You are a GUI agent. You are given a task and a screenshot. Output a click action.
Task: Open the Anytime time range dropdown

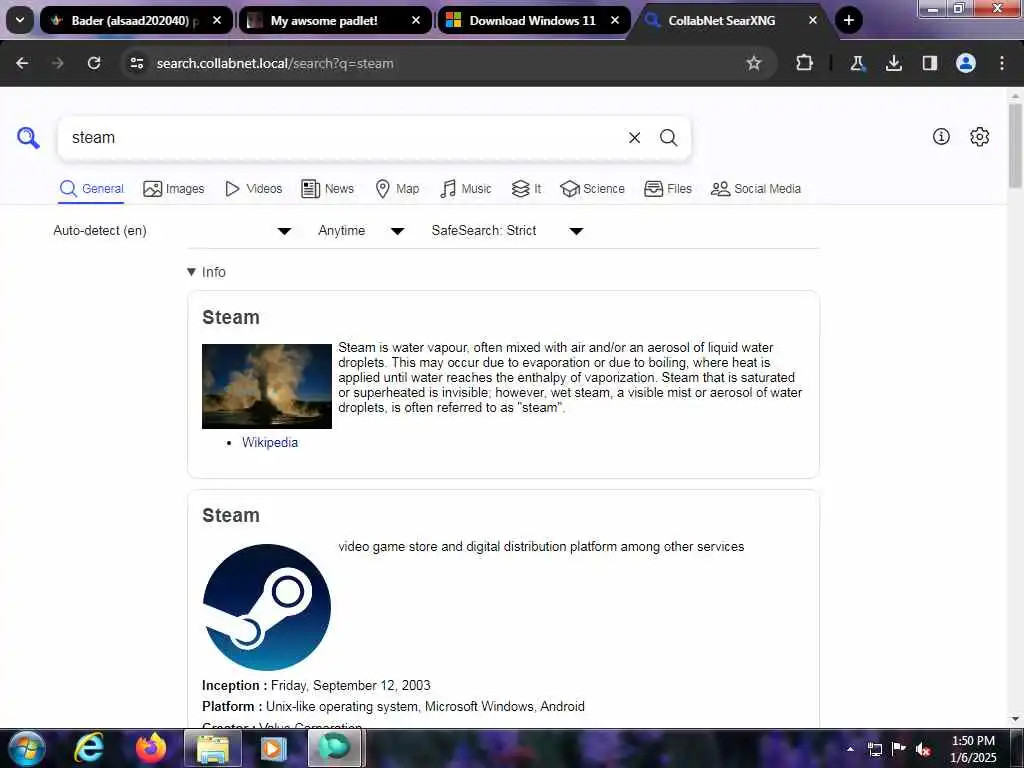click(361, 231)
